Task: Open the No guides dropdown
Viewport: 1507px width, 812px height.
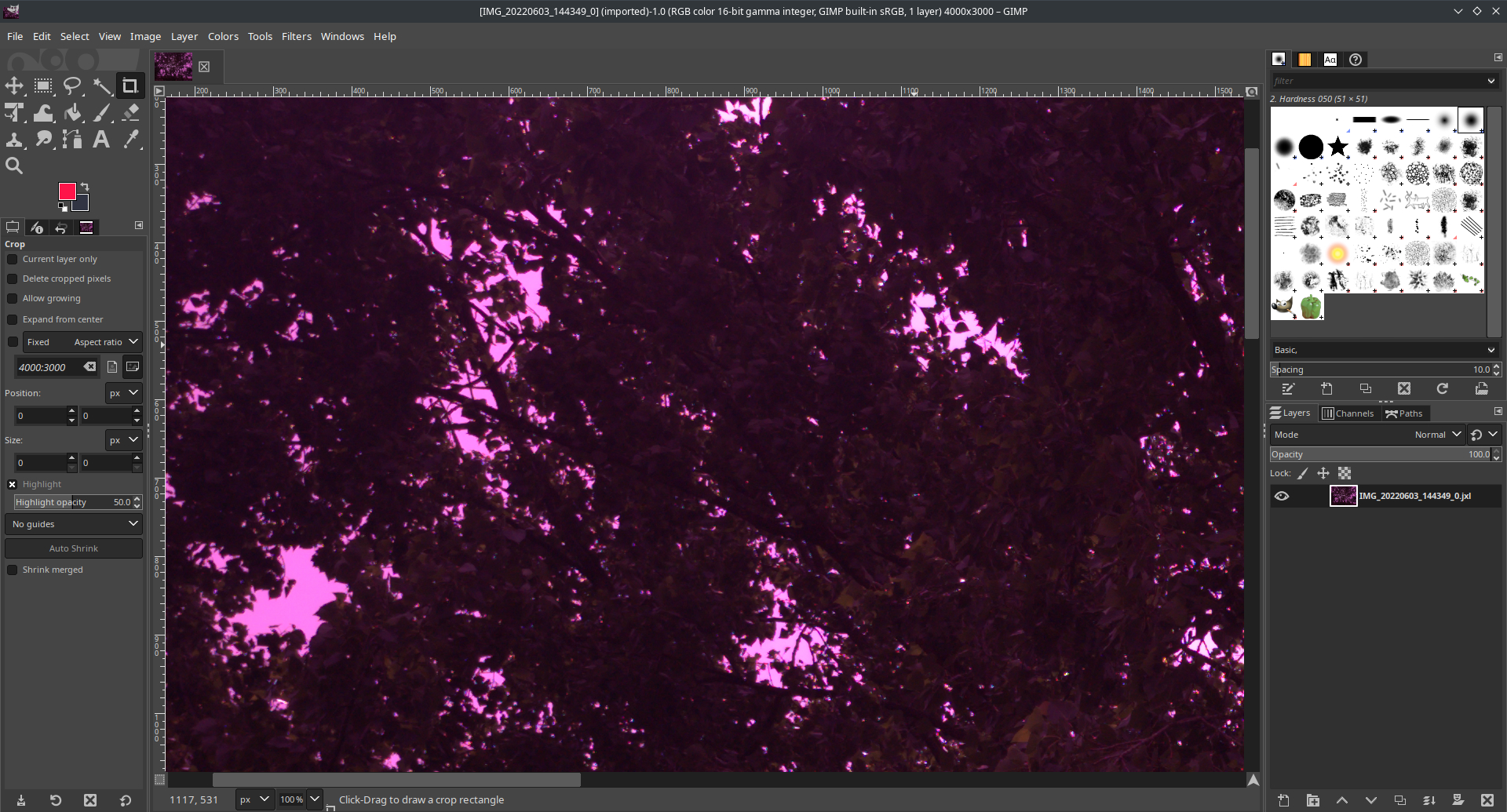Action: (x=74, y=523)
